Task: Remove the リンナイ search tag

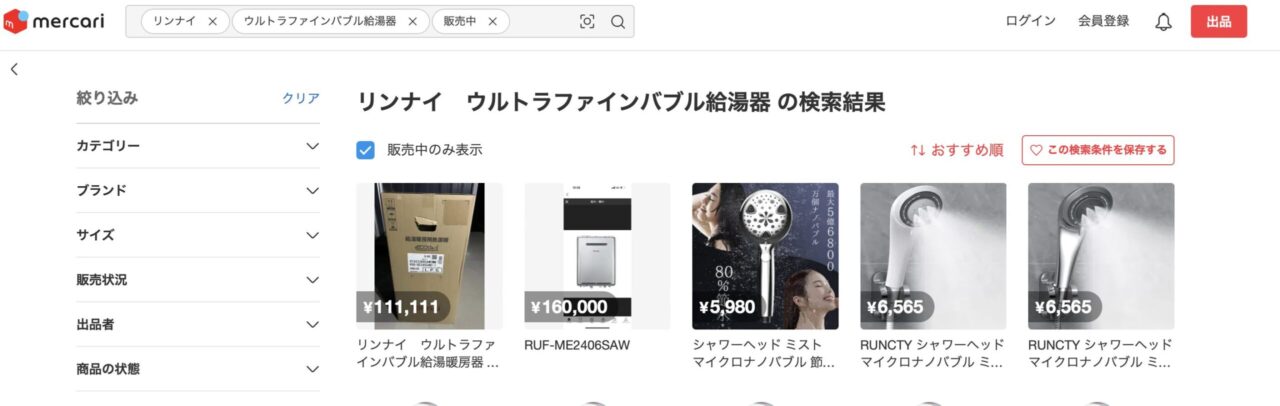Action: pos(212,21)
